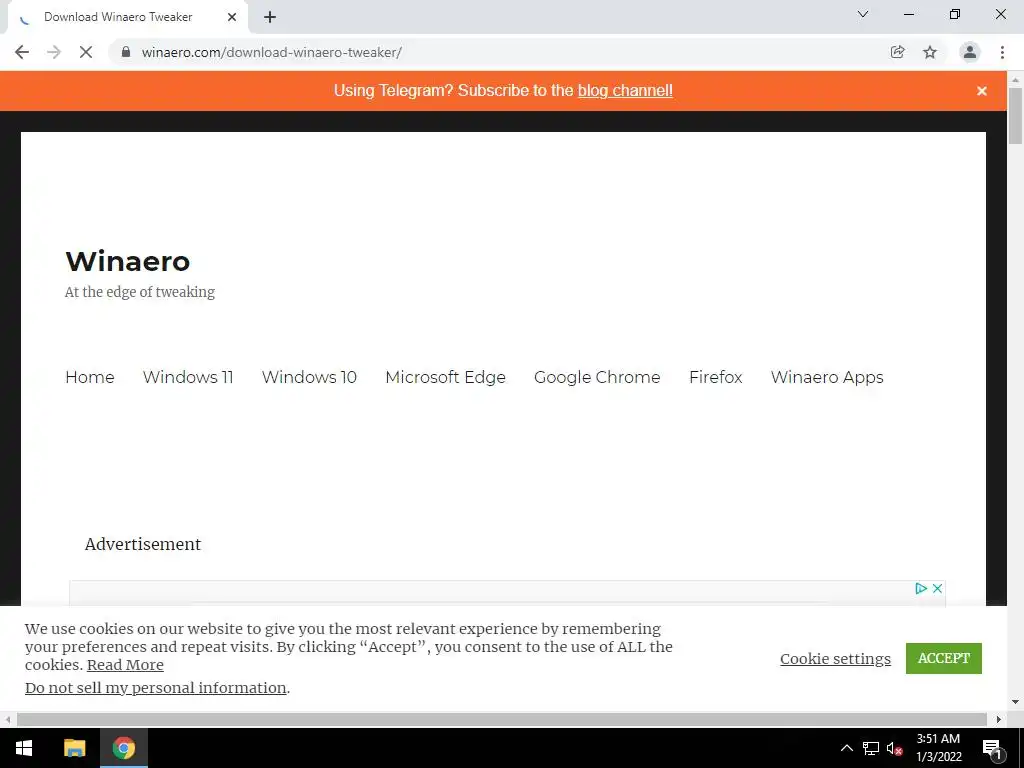The image size is (1024, 768).
Task: Open the AdChoices triangle icon
Action: (x=921, y=588)
